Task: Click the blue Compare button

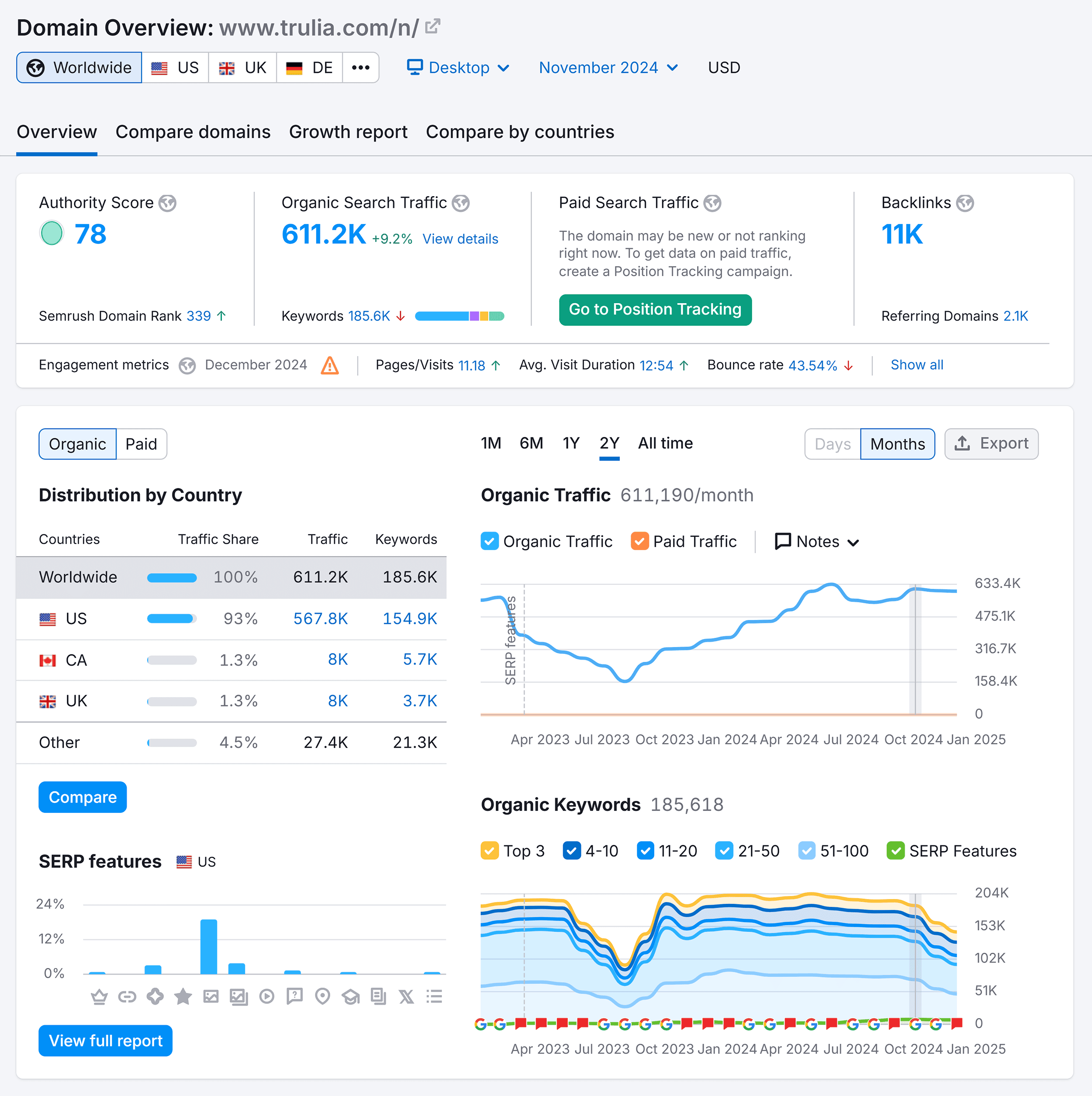Action: click(83, 797)
